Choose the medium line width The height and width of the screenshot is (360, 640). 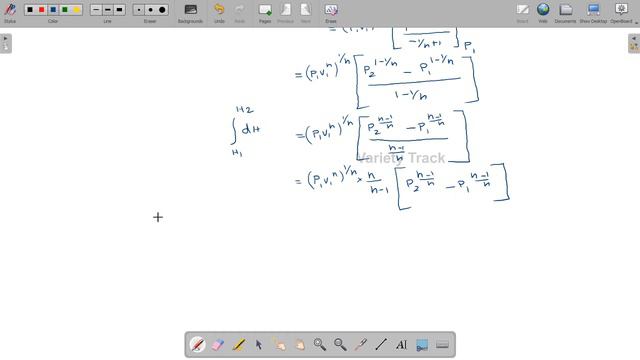pos(108,10)
